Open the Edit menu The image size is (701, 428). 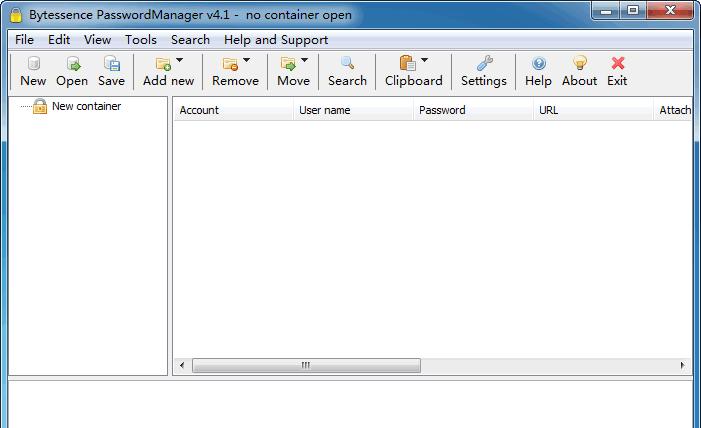(59, 40)
